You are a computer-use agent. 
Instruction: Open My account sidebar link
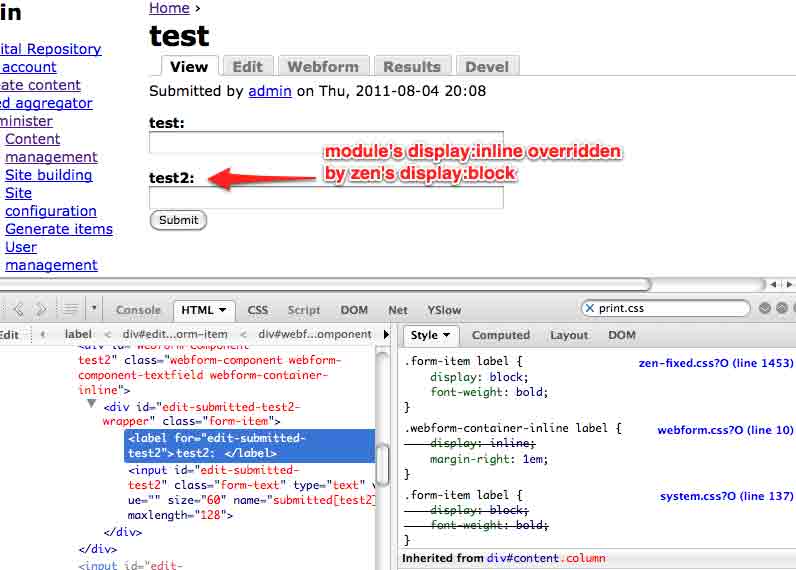28,67
